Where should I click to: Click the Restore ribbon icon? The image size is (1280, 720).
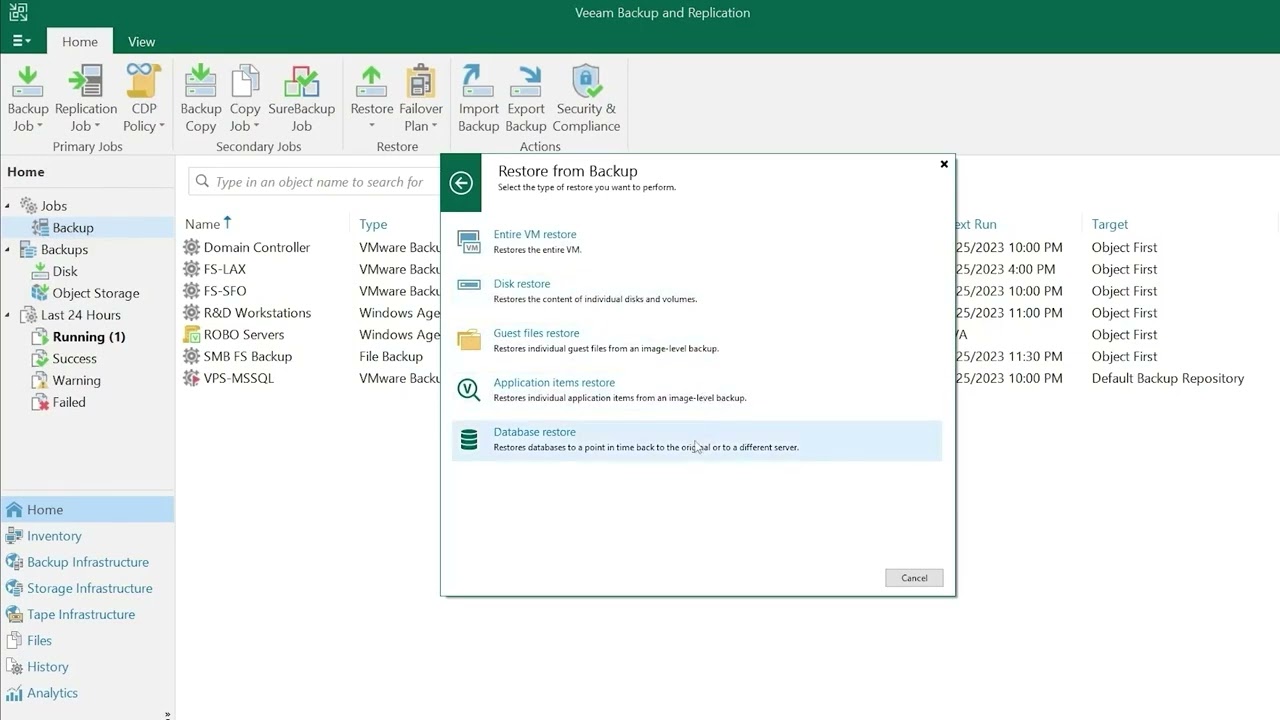pos(372,81)
